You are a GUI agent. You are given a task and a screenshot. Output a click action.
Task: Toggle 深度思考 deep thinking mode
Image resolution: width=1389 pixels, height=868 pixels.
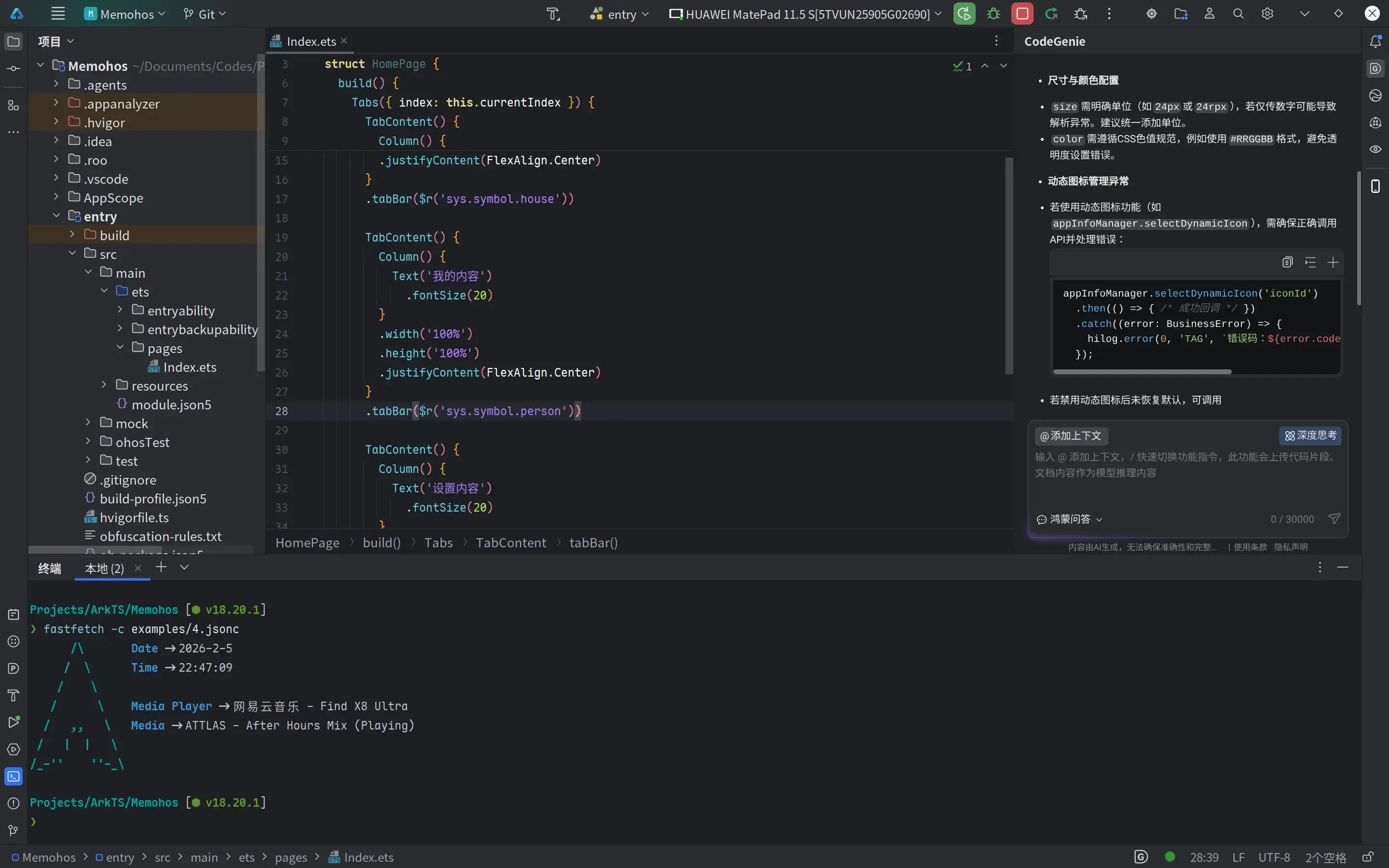pyautogui.click(x=1310, y=436)
